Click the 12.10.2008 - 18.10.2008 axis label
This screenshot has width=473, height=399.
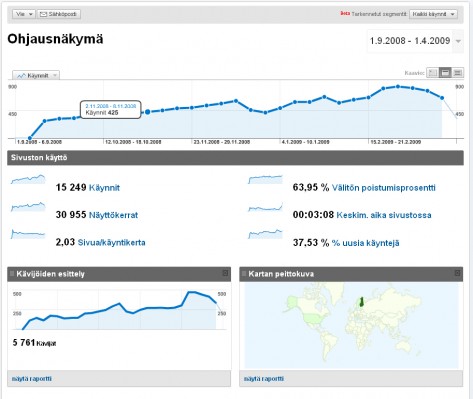pos(133,142)
